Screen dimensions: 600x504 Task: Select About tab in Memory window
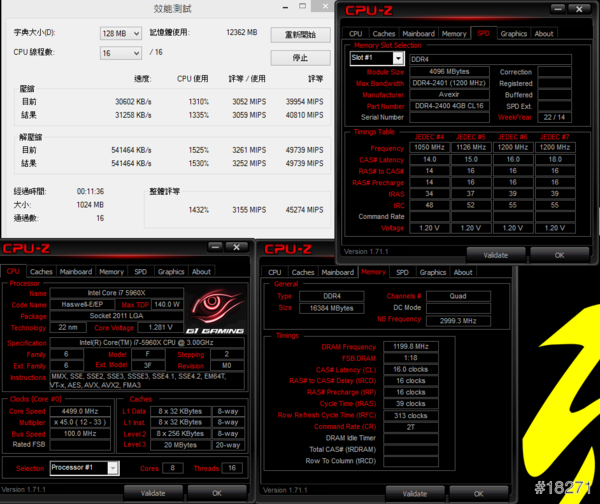(463, 272)
